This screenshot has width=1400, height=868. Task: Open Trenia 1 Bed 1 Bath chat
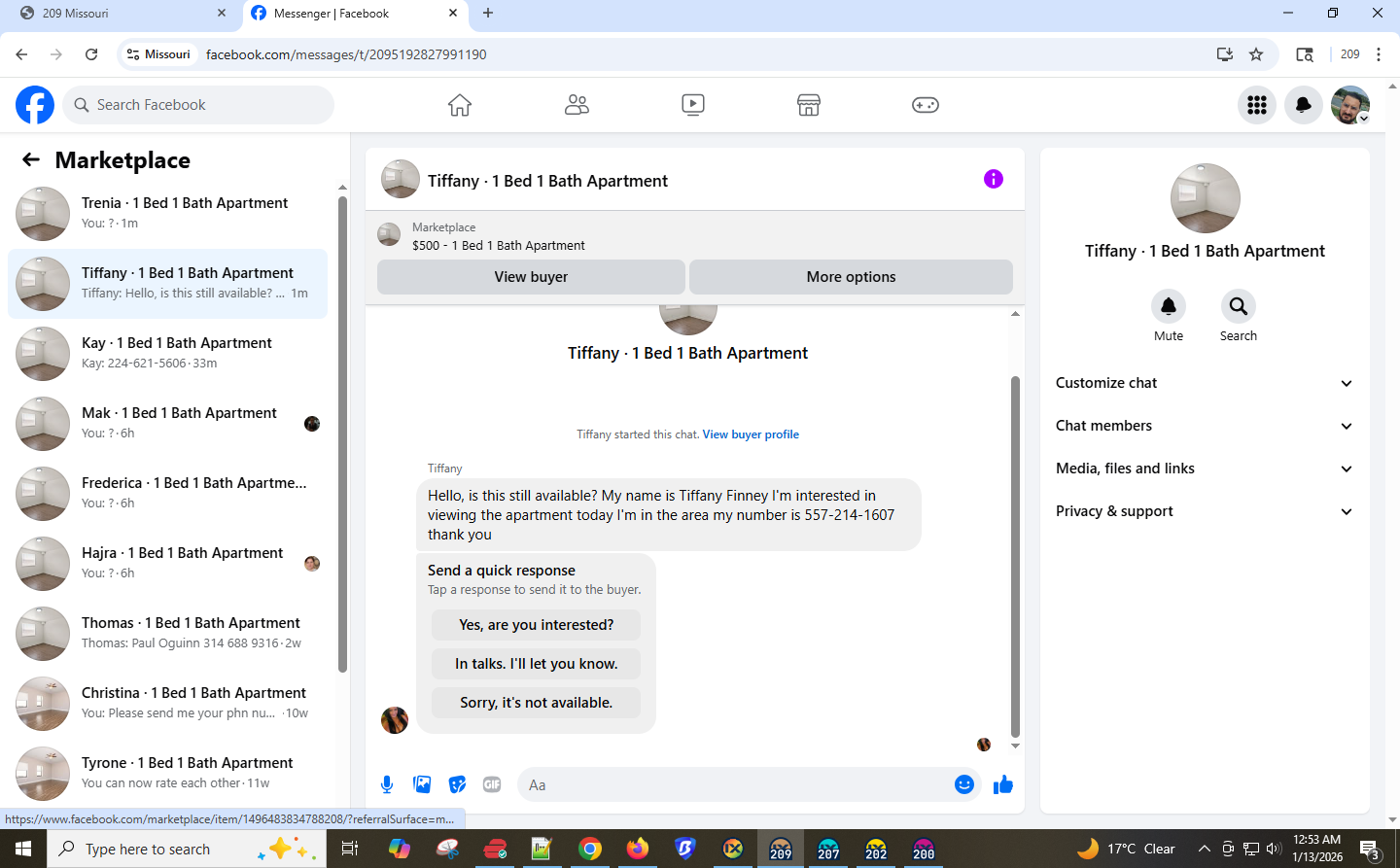[167, 214]
